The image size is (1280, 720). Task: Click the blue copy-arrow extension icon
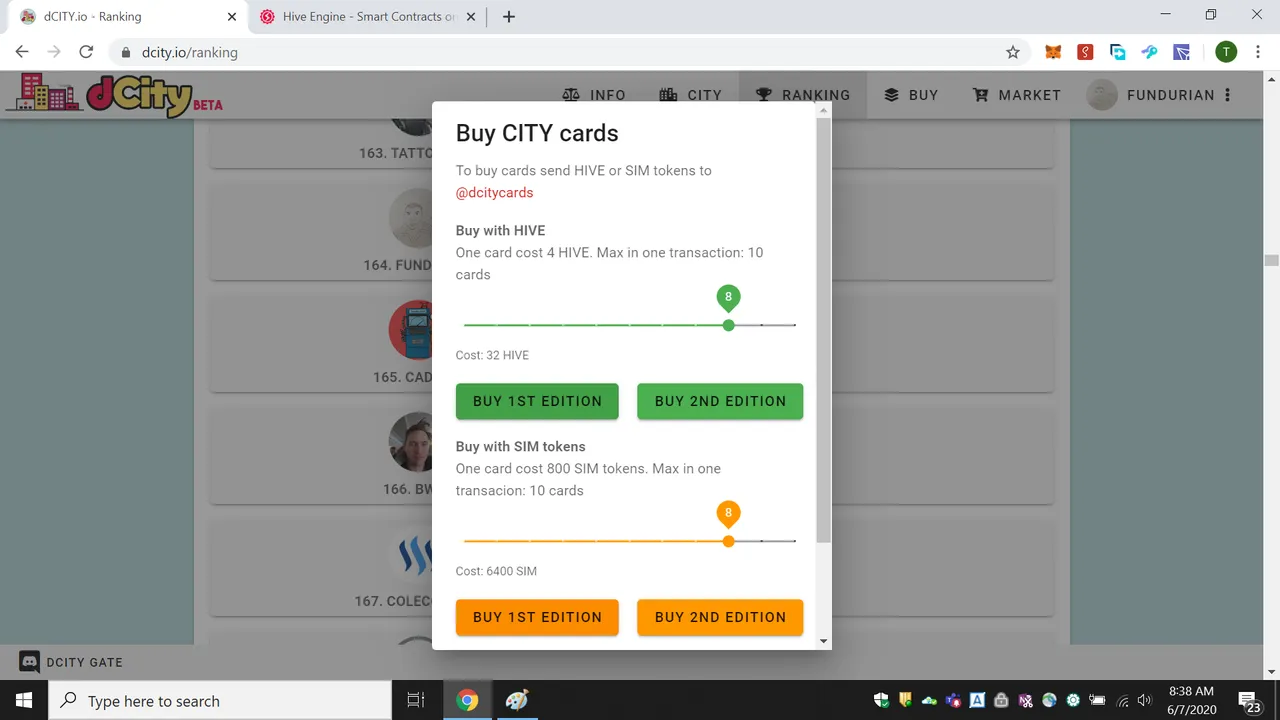point(1117,52)
